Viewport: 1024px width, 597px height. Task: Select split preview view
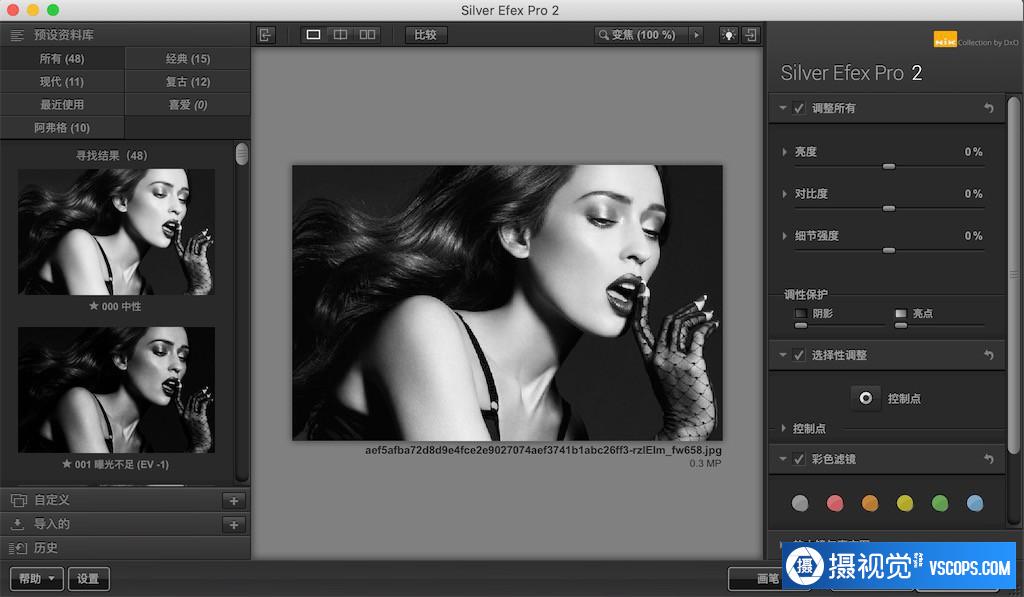(340, 35)
